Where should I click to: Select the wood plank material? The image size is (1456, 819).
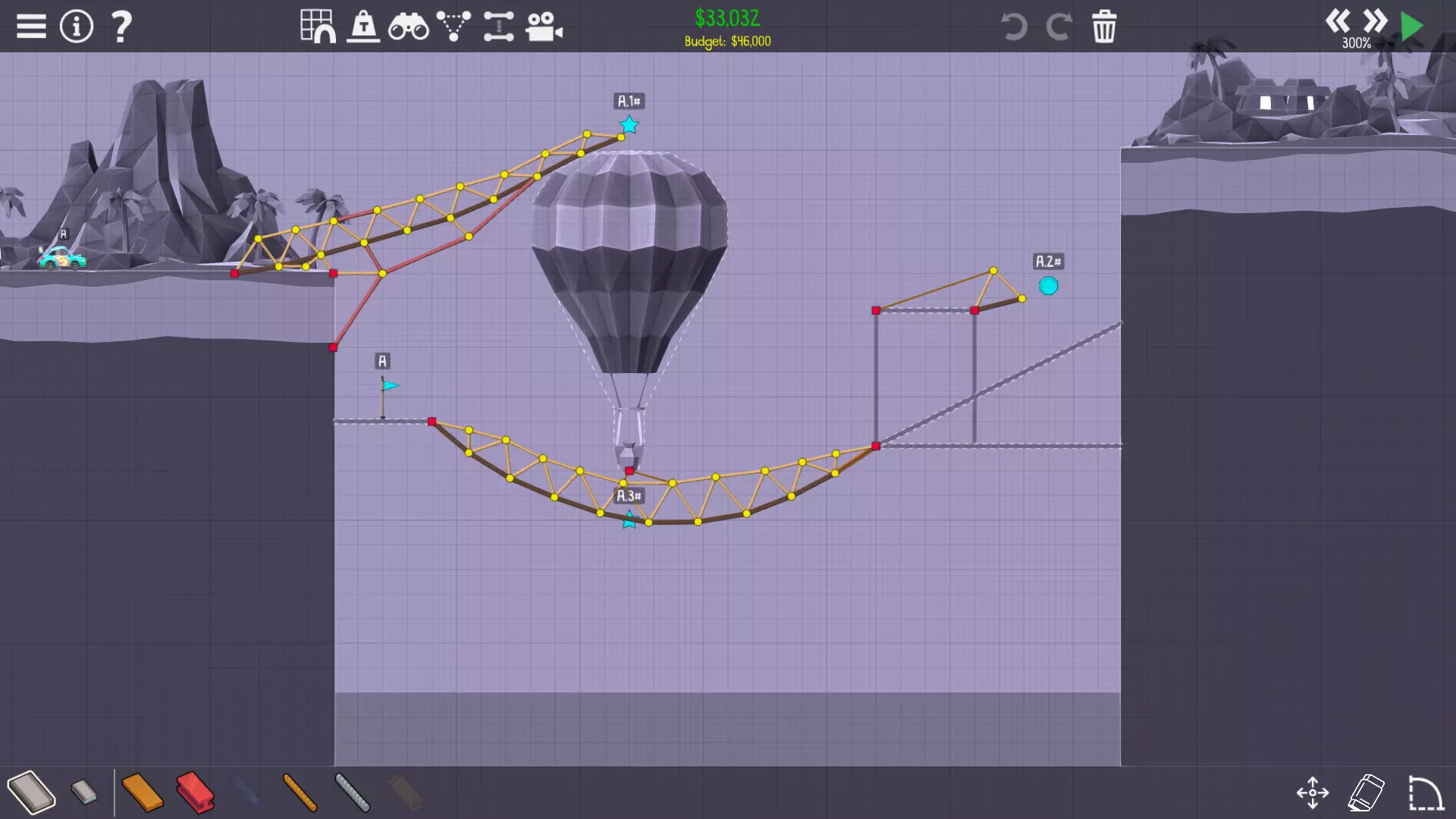(142, 792)
